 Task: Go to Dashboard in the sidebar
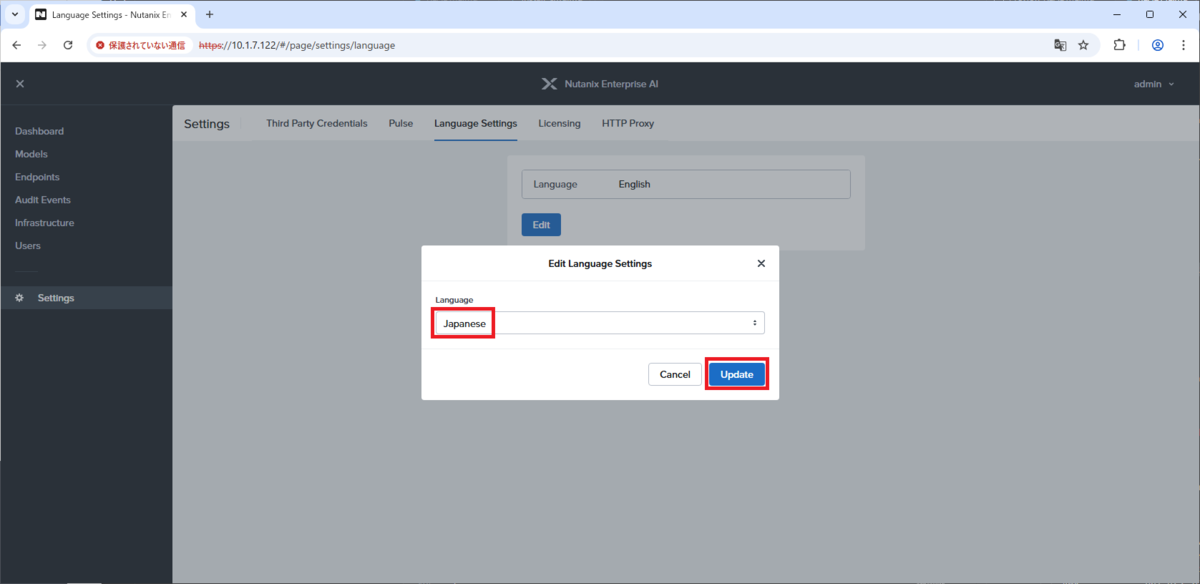[x=39, y=131]
